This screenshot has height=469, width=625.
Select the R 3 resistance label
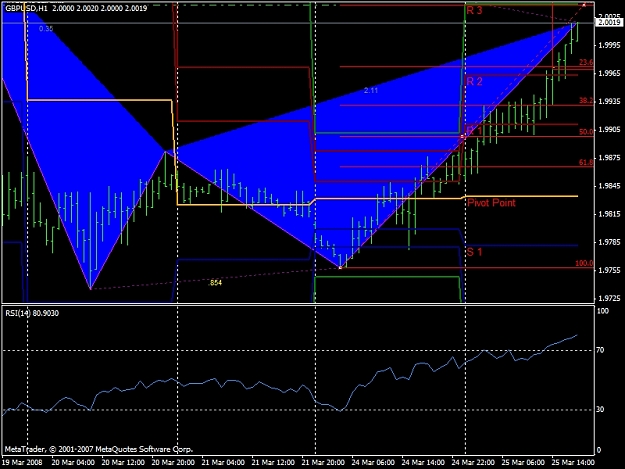click(474, 11)
